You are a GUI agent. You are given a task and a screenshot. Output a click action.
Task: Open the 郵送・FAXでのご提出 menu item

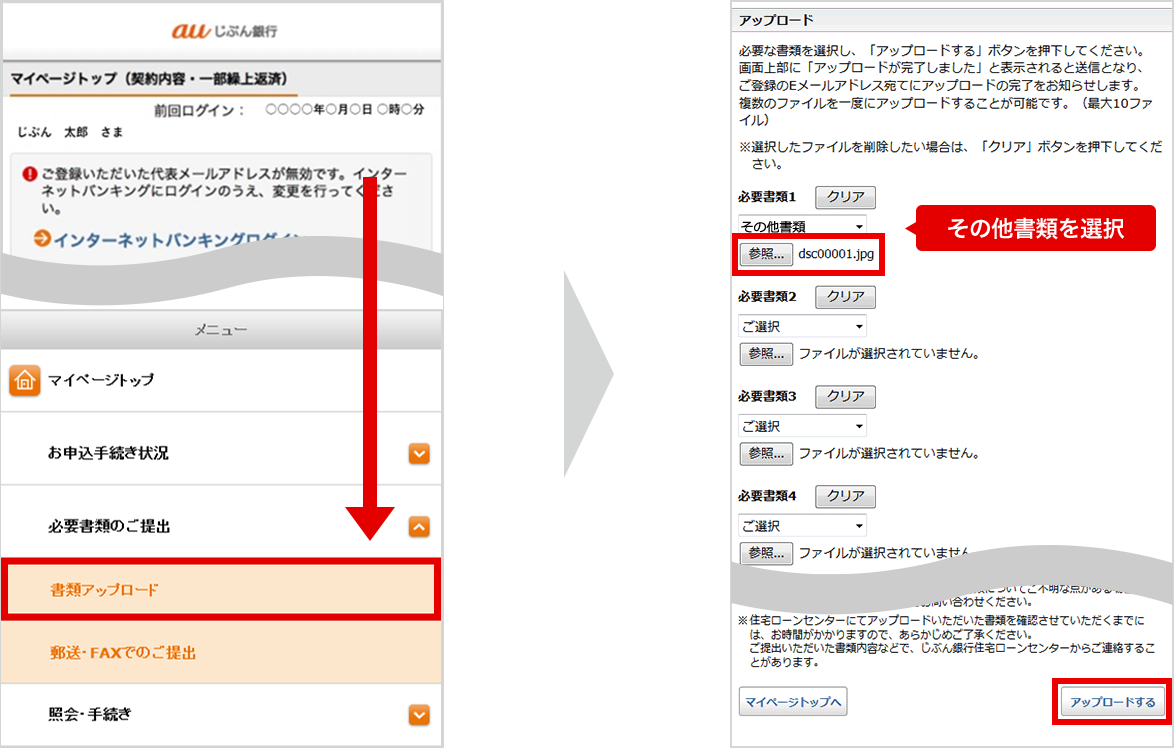coord(220,653)
